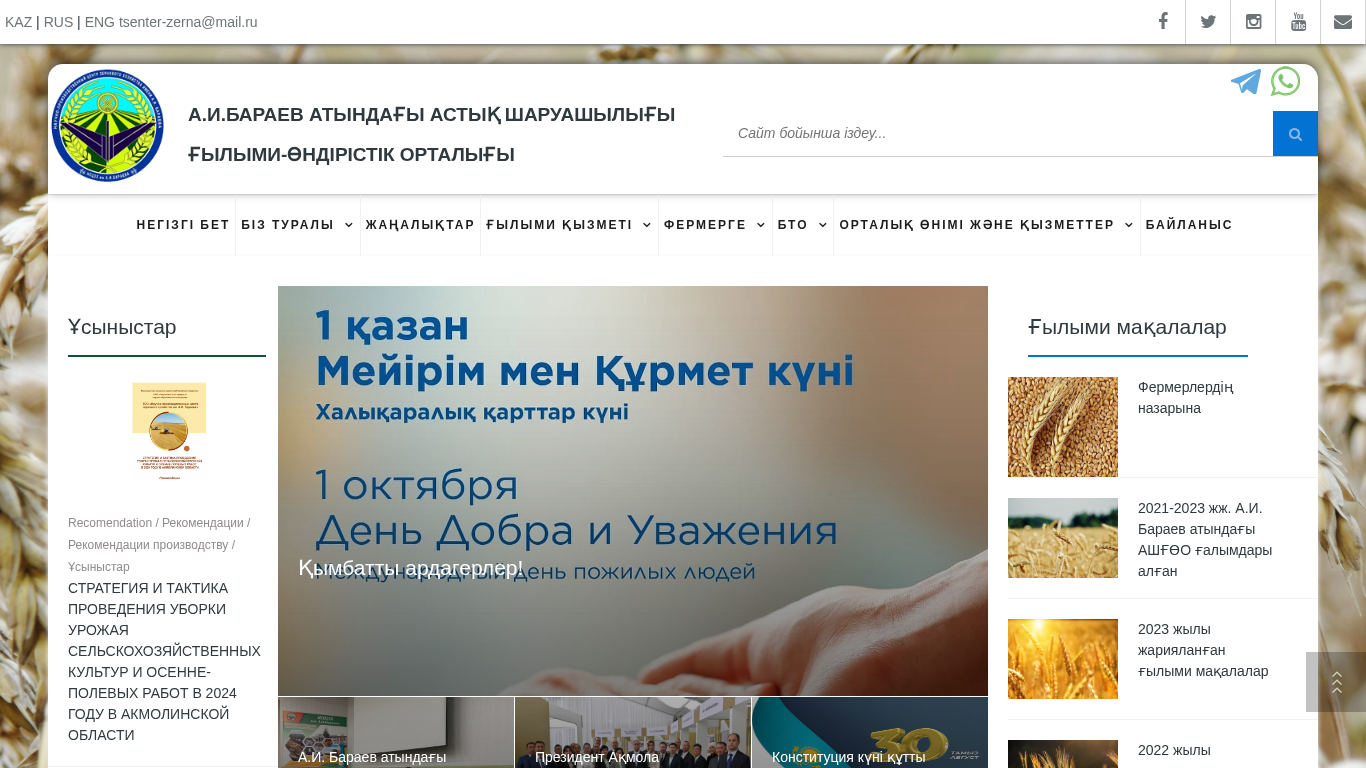This screenshot has width=1366, height=768.
Task: Open the БТО menu item
Action: 793,225
